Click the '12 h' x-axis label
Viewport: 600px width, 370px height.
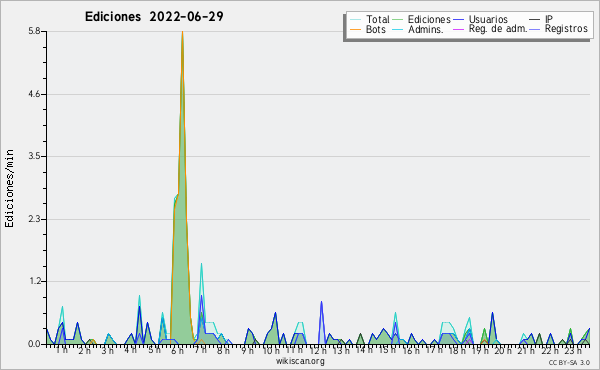click(x=318, y=350)
